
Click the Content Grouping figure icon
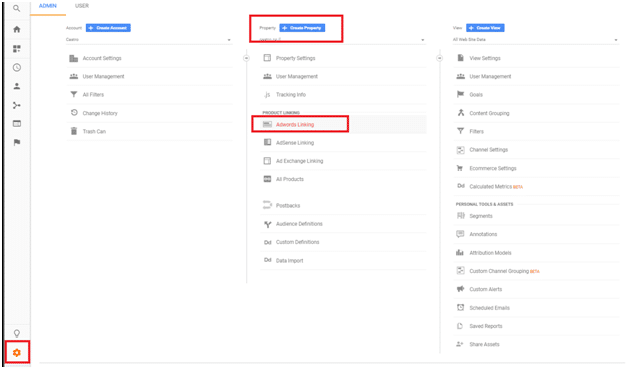point(460,113)
